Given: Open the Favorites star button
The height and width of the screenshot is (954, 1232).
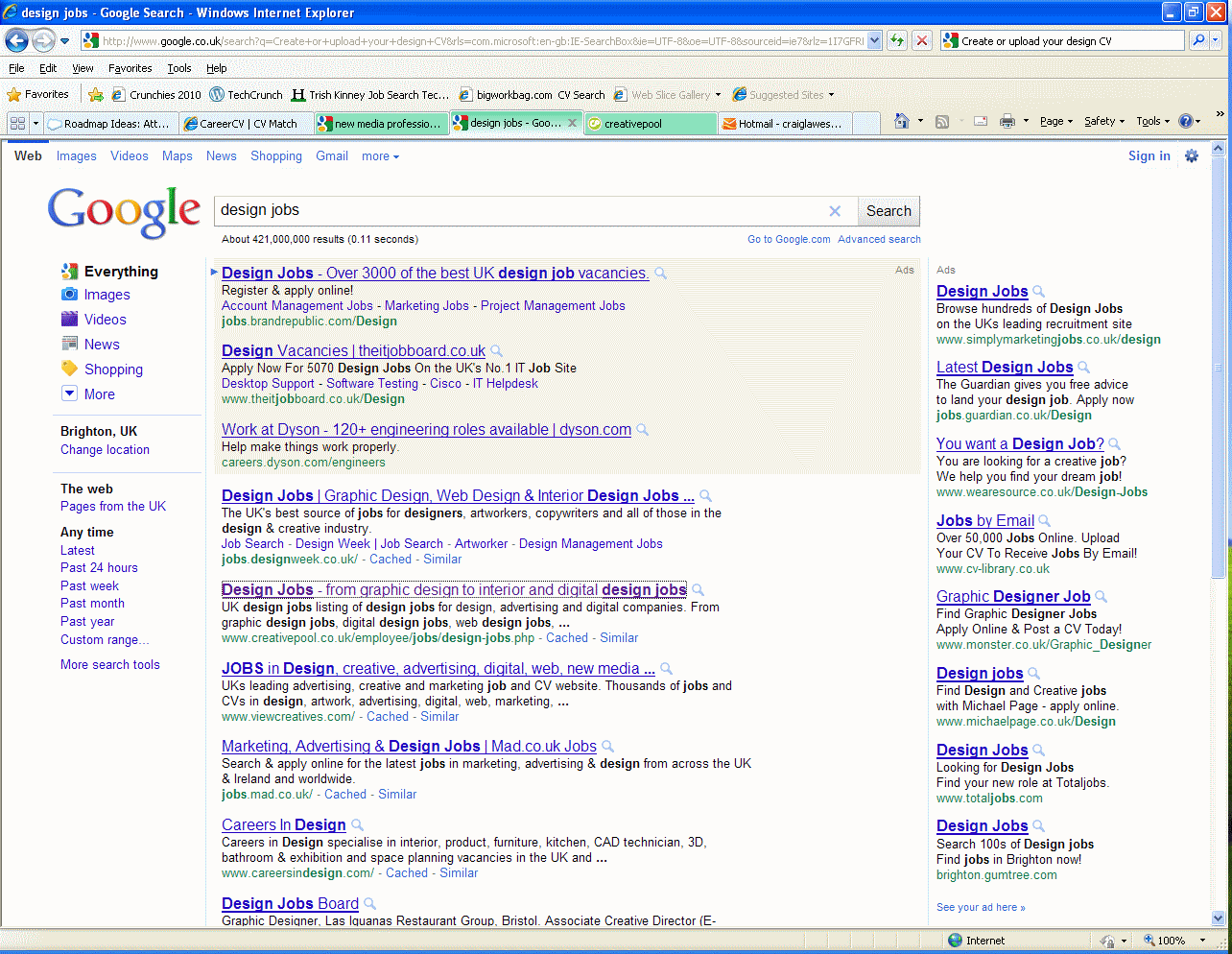Looking at the screenshot, I should point(38,94).
